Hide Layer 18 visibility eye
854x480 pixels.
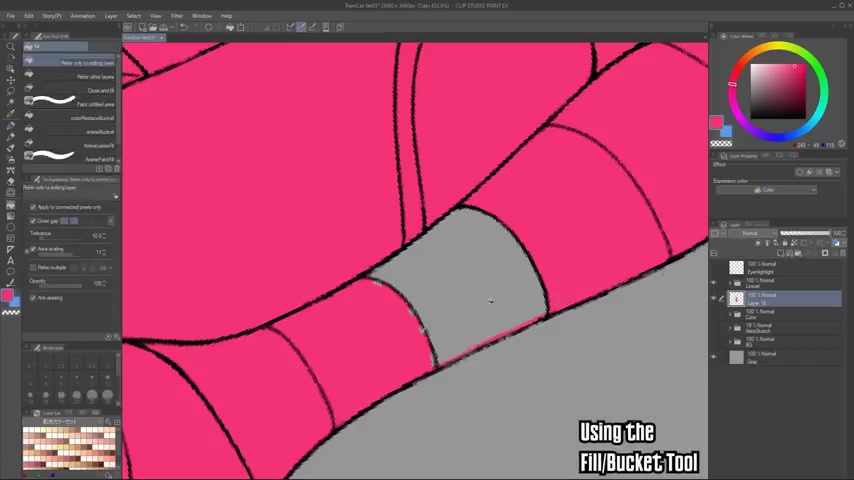714,299
